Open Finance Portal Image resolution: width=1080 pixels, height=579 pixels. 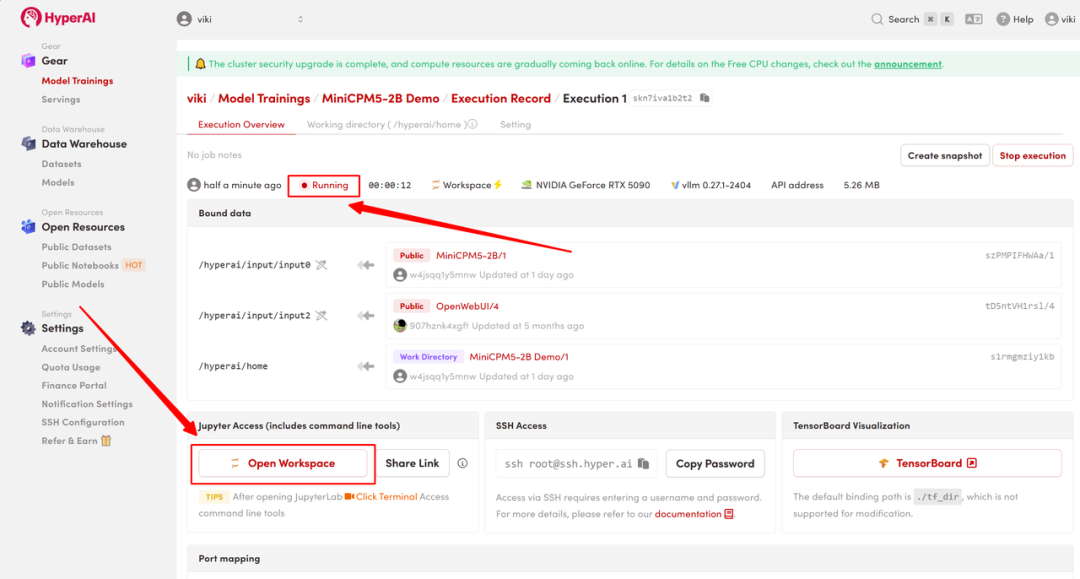tap(74, 386)
